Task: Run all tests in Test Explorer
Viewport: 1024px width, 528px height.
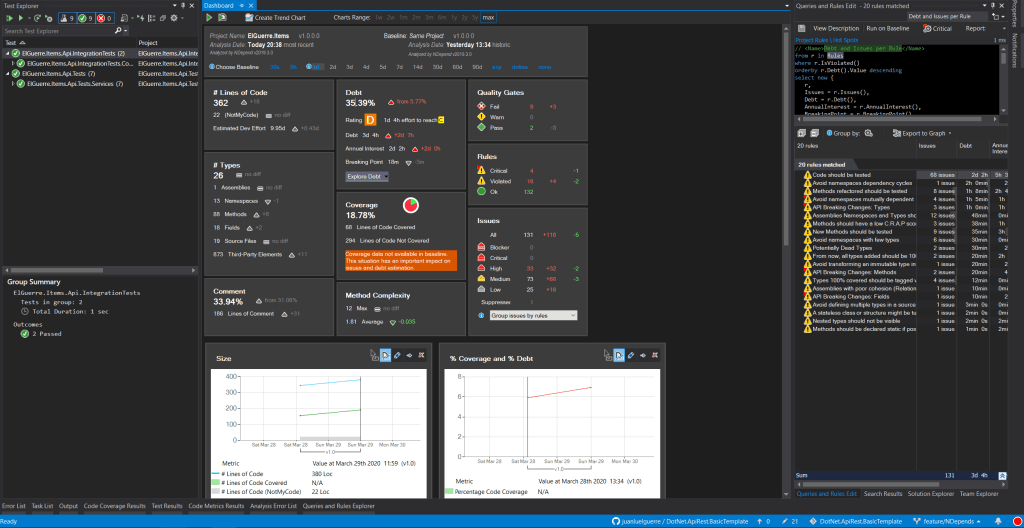Action: [x=9, y=18]
